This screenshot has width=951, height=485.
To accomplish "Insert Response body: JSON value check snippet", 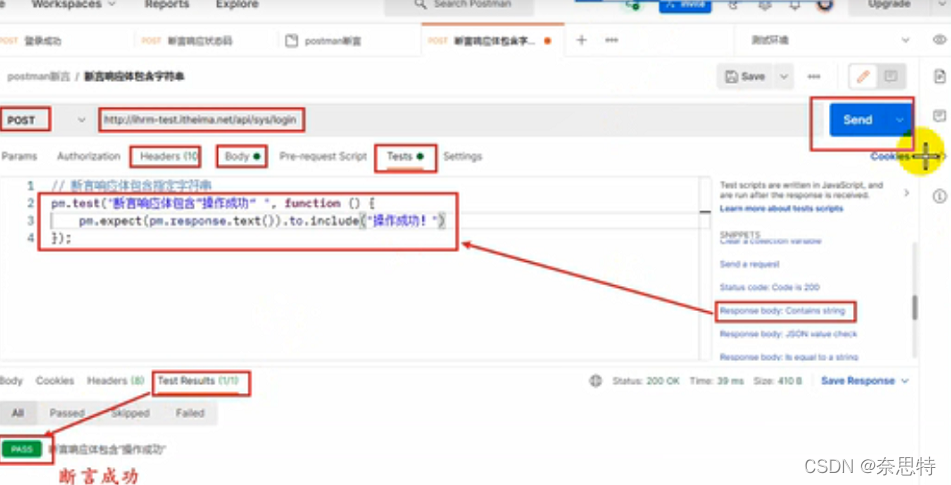I will (x=788, y=334).
